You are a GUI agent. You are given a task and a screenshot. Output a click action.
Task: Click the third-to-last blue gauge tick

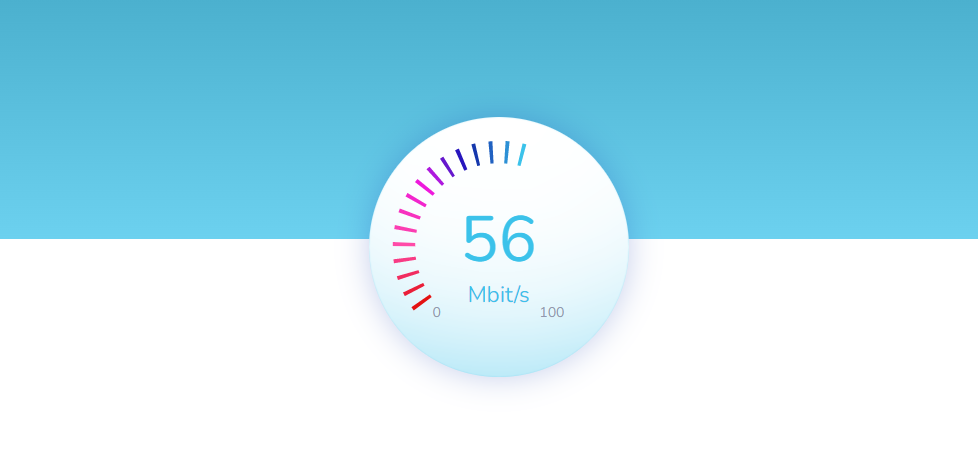point(491,152)
